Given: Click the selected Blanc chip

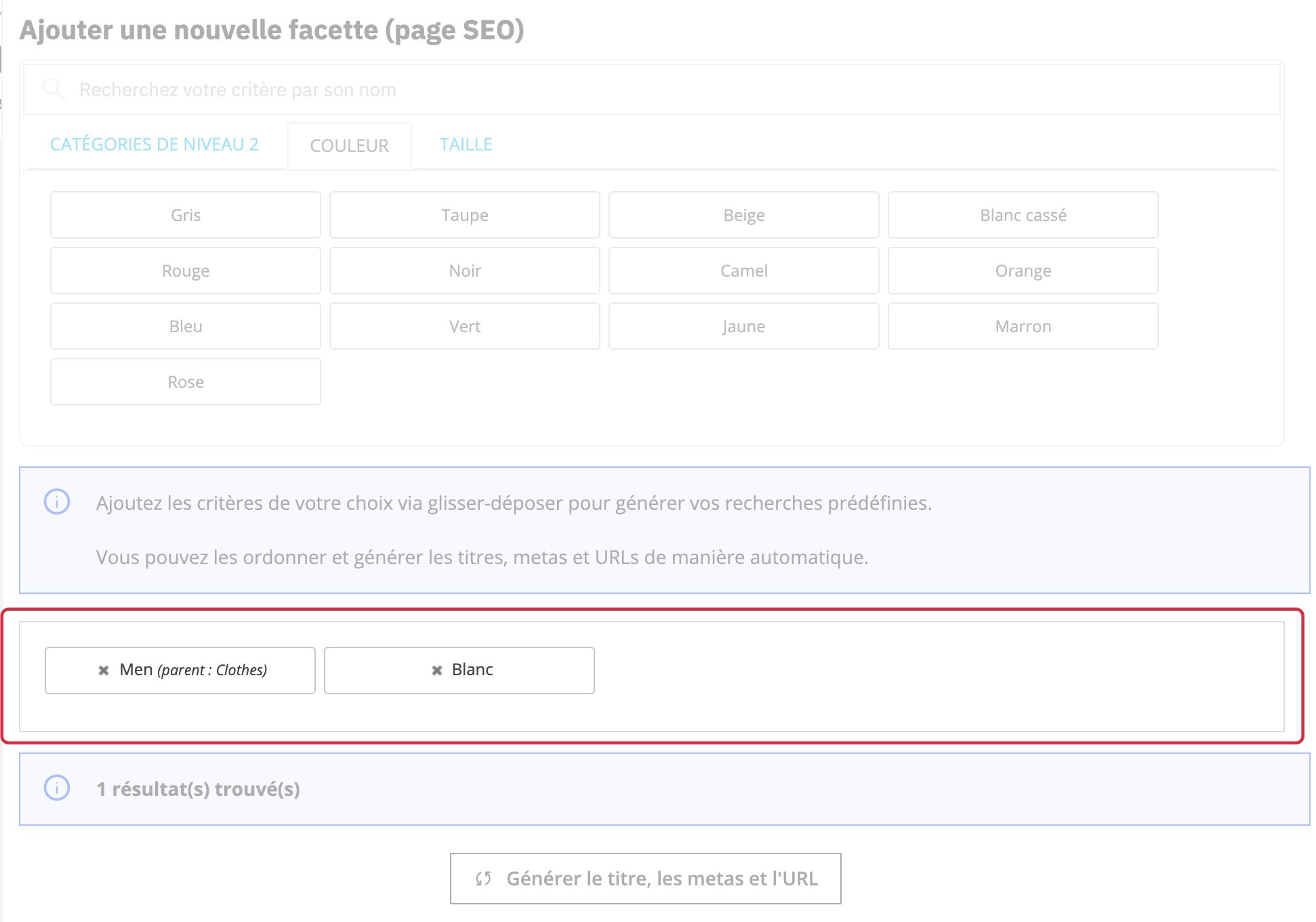Looking at the screenshot, I should tap(459, 670).
